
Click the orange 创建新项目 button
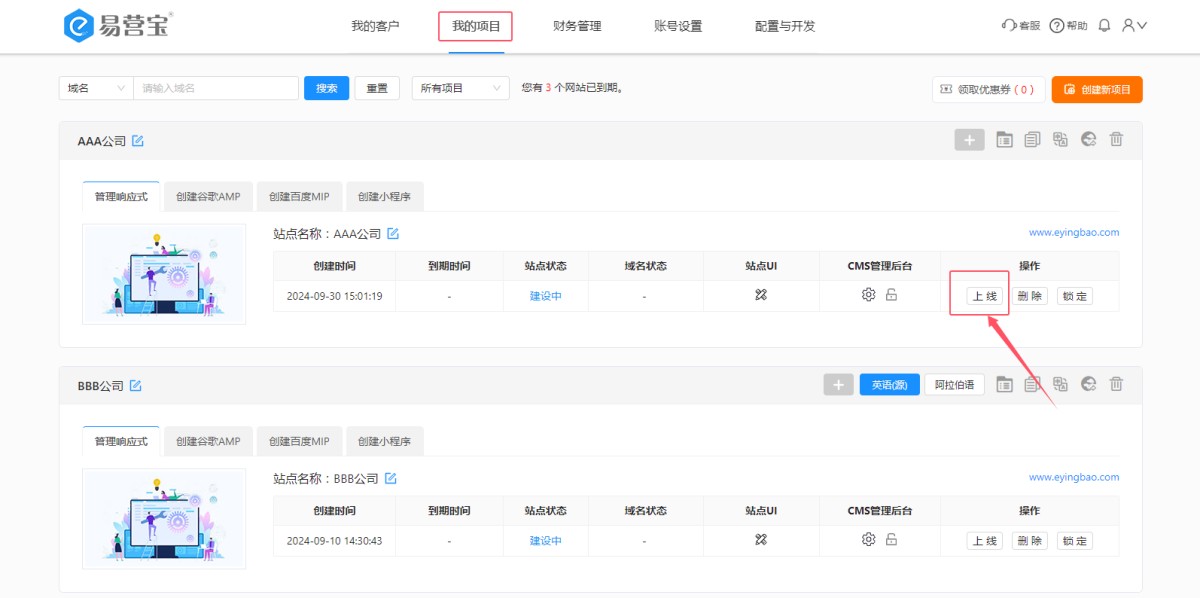point(1096,89)
